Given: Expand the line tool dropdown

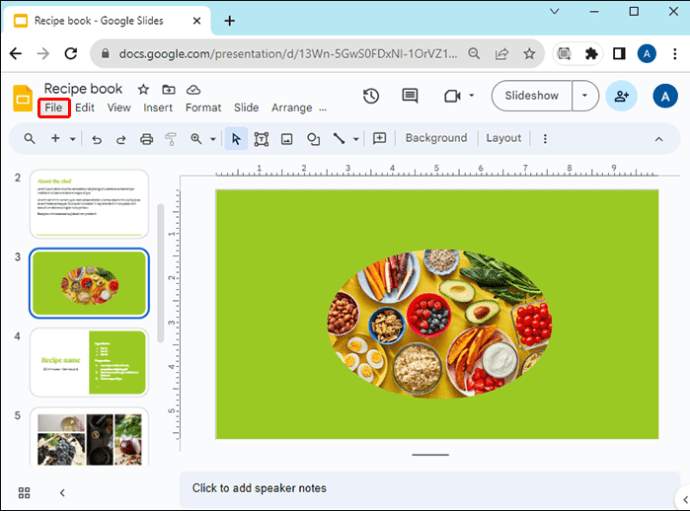Looking at the screenshot, I should pyautogui.click(x=356, y=139).
